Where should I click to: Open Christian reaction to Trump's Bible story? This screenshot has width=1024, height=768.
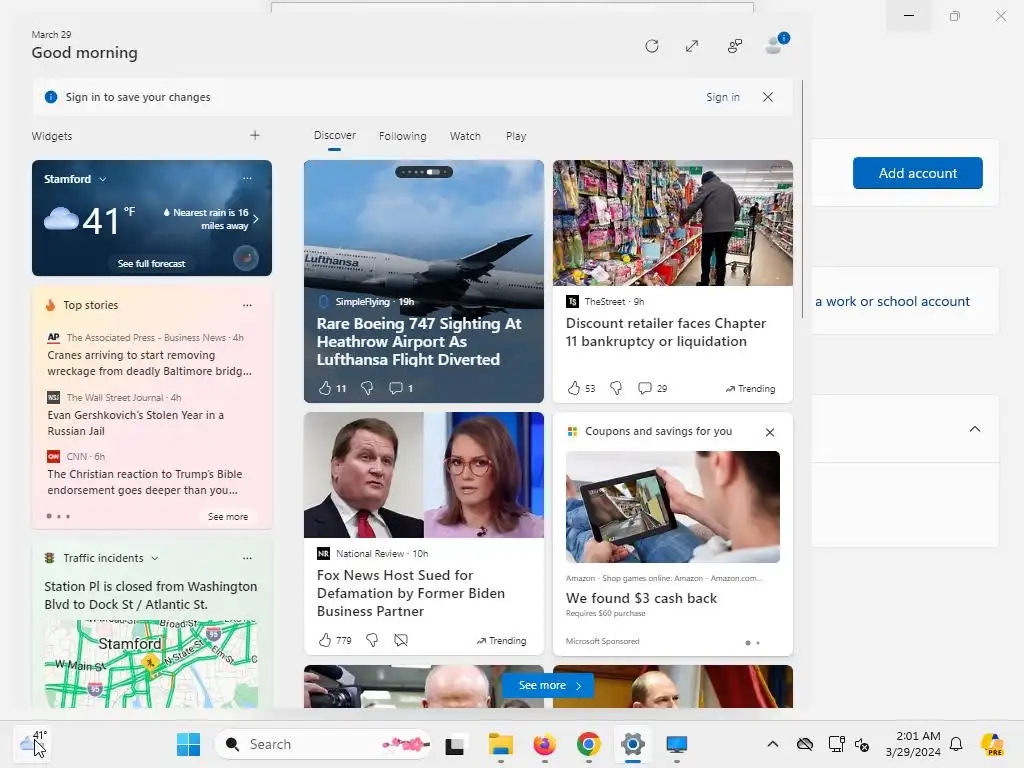(144, 482)
